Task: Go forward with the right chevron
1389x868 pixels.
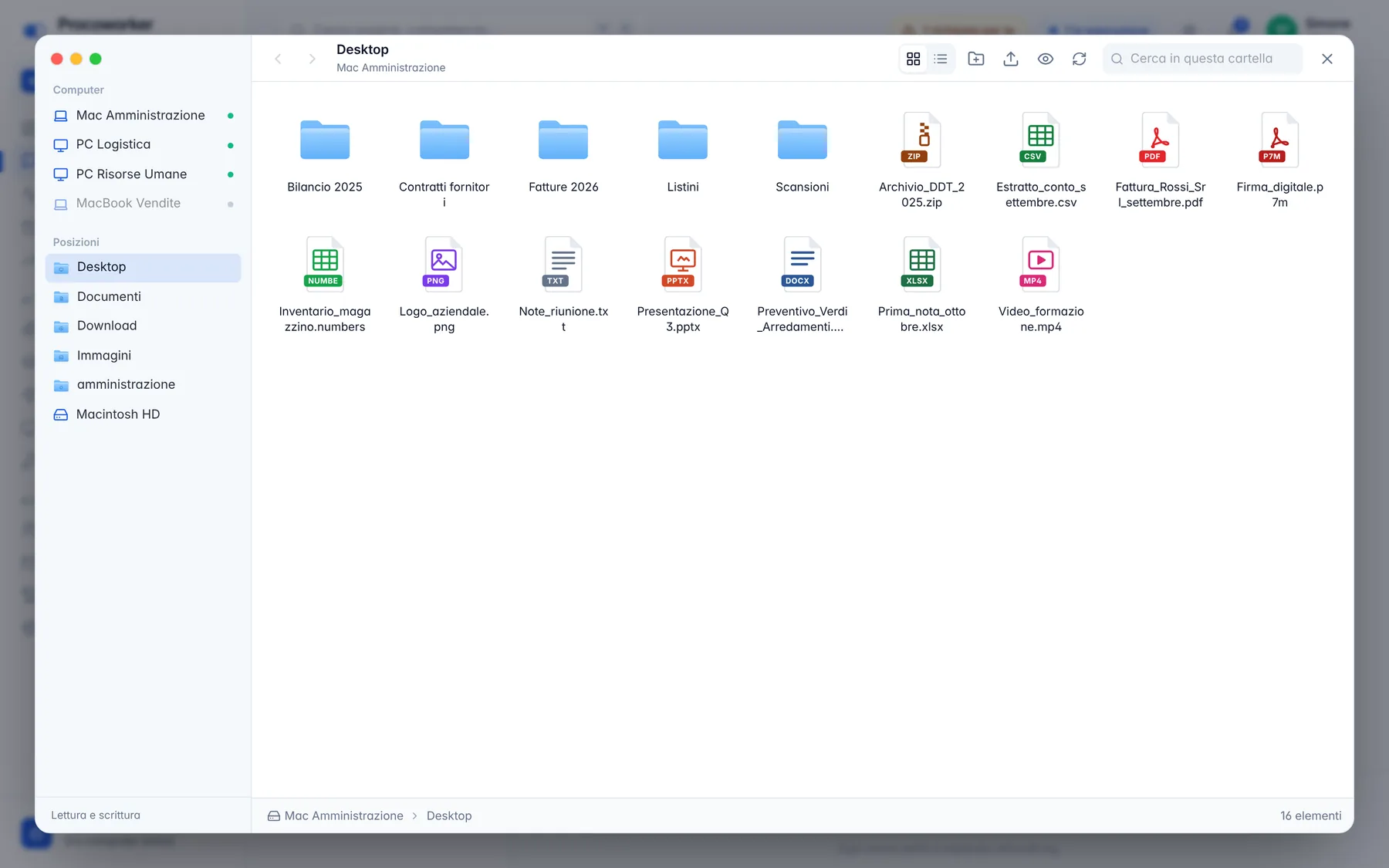Action: click(312, 59)
